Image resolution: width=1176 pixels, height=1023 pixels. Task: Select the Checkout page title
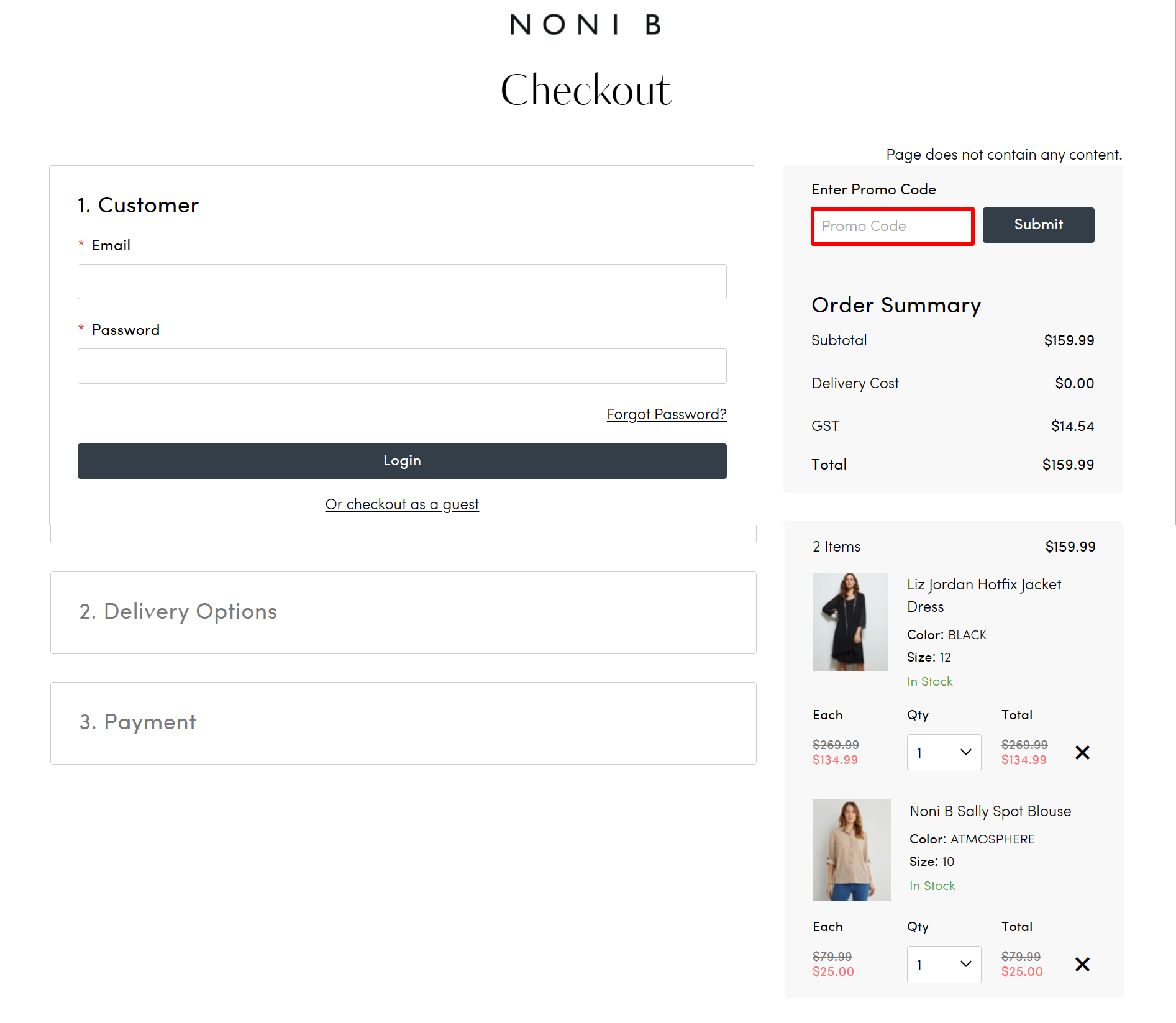point(586,89)
